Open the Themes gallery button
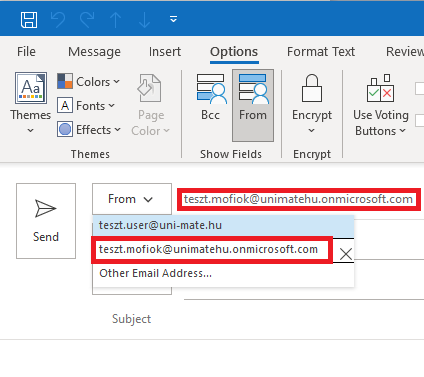This screenshot has height=377, width=424. click(x=31, y=103)
